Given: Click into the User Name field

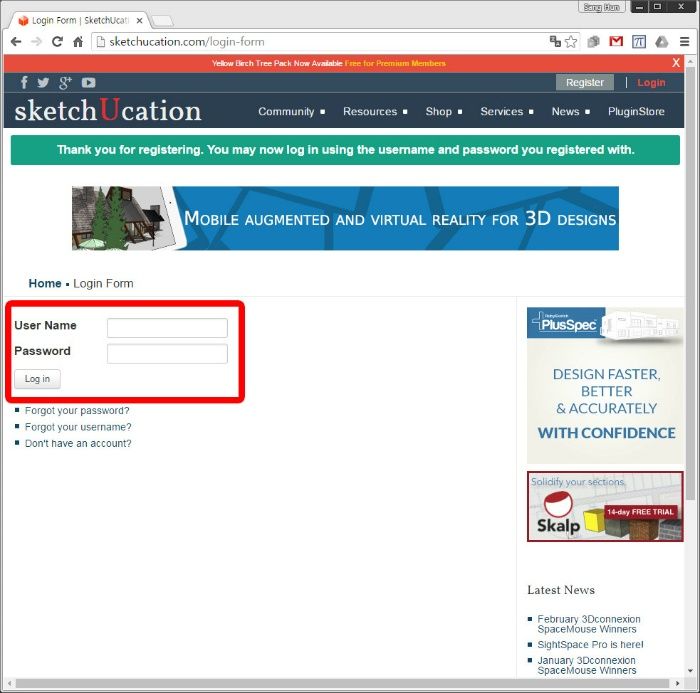Looking at the screenshot, I should (x=167, y=328).
